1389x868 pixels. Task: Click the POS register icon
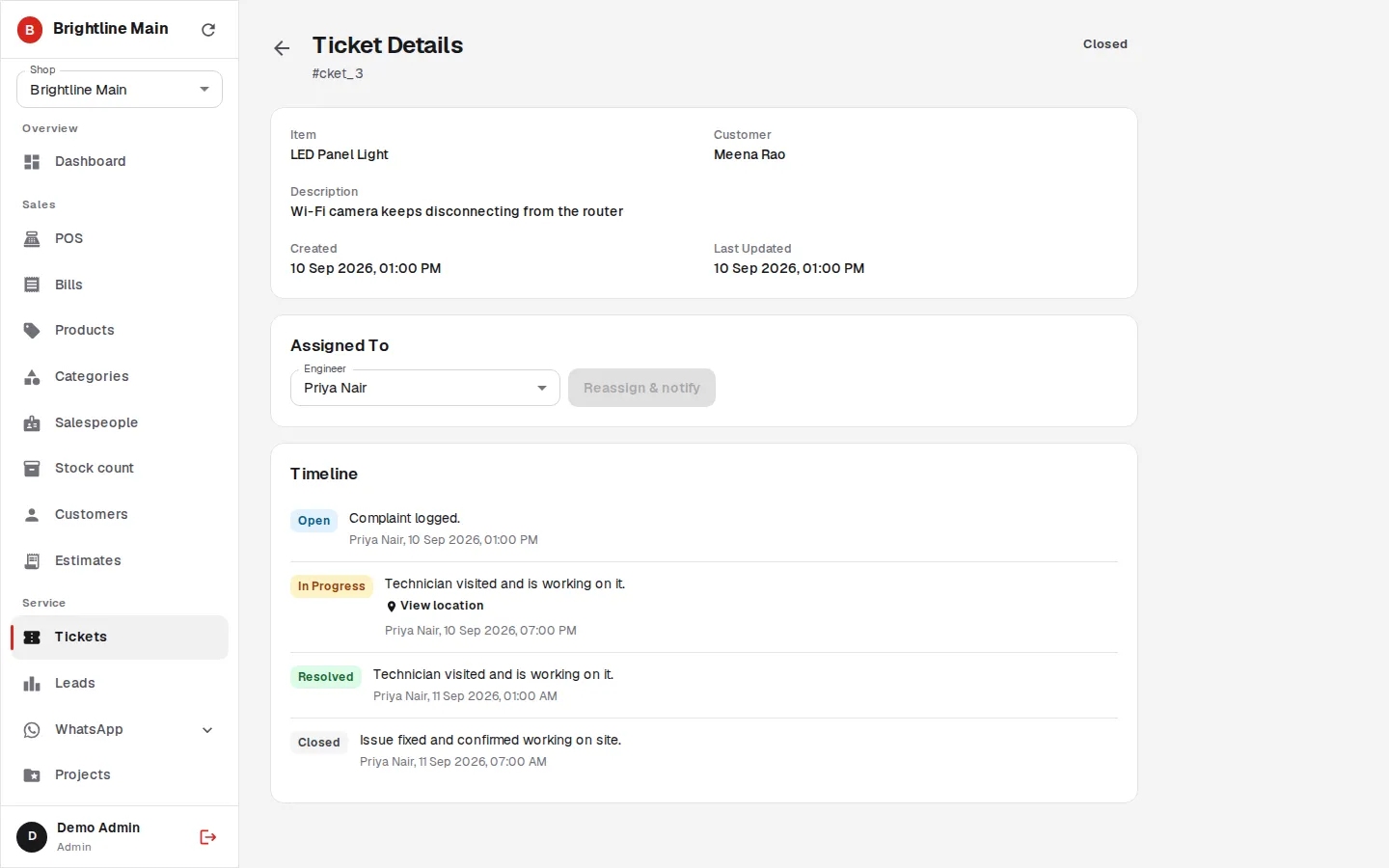pos(32,239)
